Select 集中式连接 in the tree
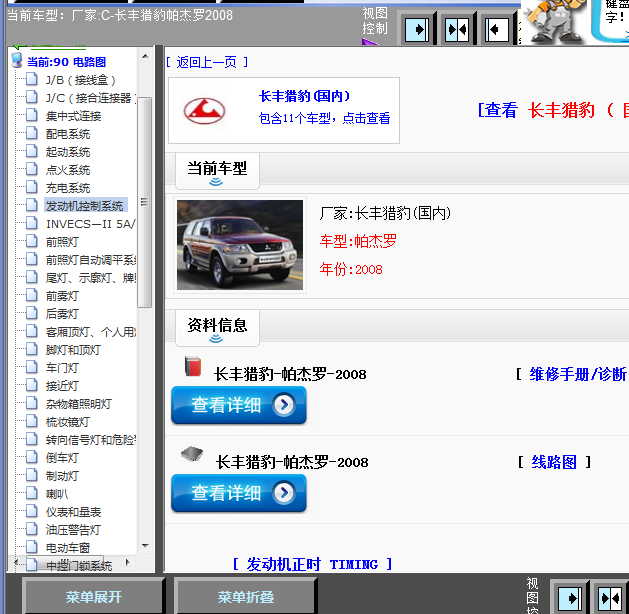Screen dimensions: 629x614 [73, 116]
